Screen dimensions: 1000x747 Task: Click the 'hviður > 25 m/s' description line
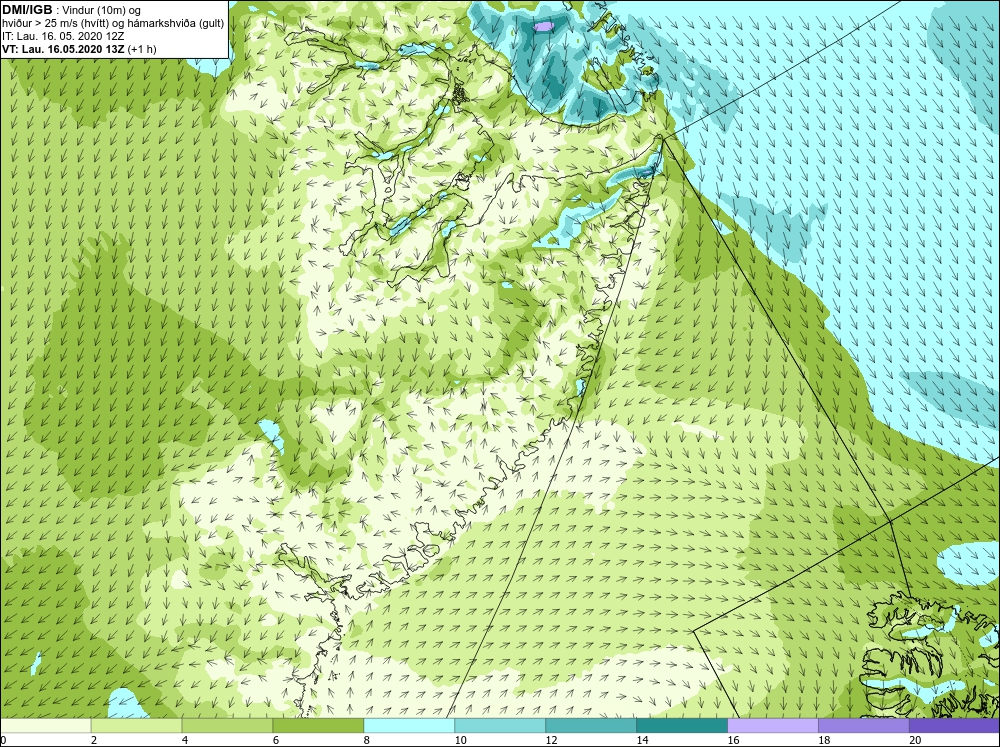pos(113,24)
